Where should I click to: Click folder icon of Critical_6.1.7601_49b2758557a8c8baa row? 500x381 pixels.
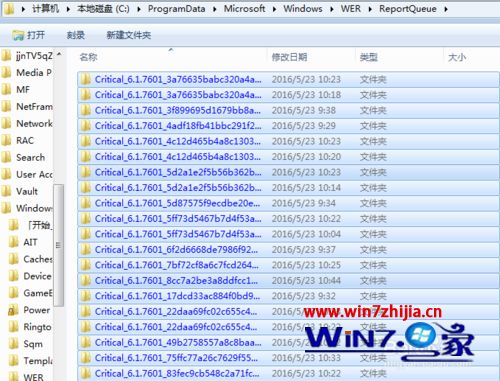[x=86, y=342]
